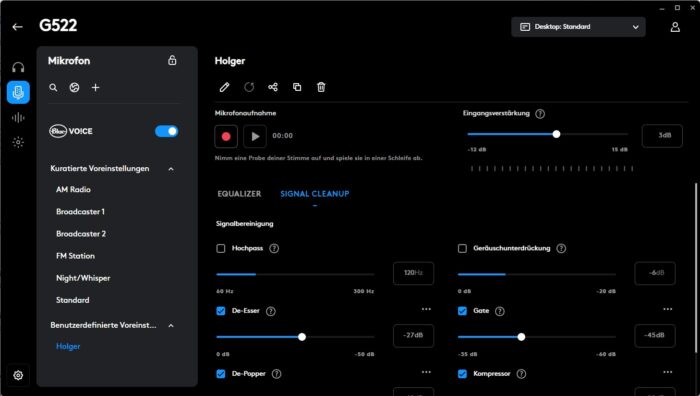Show help for Hochpass

(274, 248)
